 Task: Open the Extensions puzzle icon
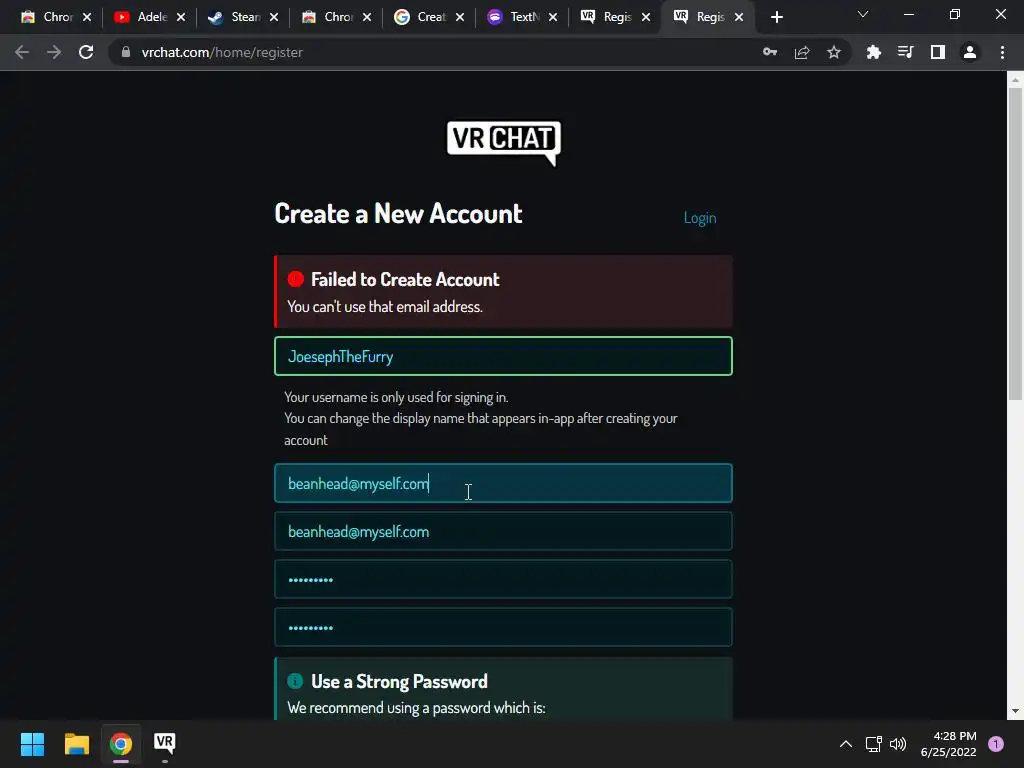[x=873, y=52]
